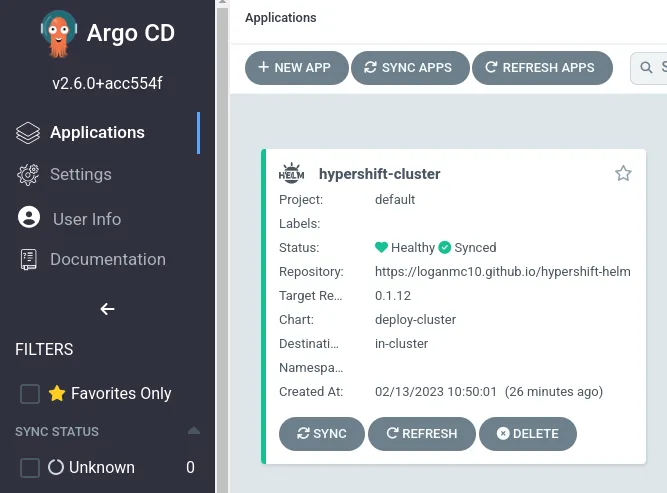Image resolution: width=667 pixels, height=493 pixels.
Task: Check the Unknown sync status filter
Action: pos(30,467)
